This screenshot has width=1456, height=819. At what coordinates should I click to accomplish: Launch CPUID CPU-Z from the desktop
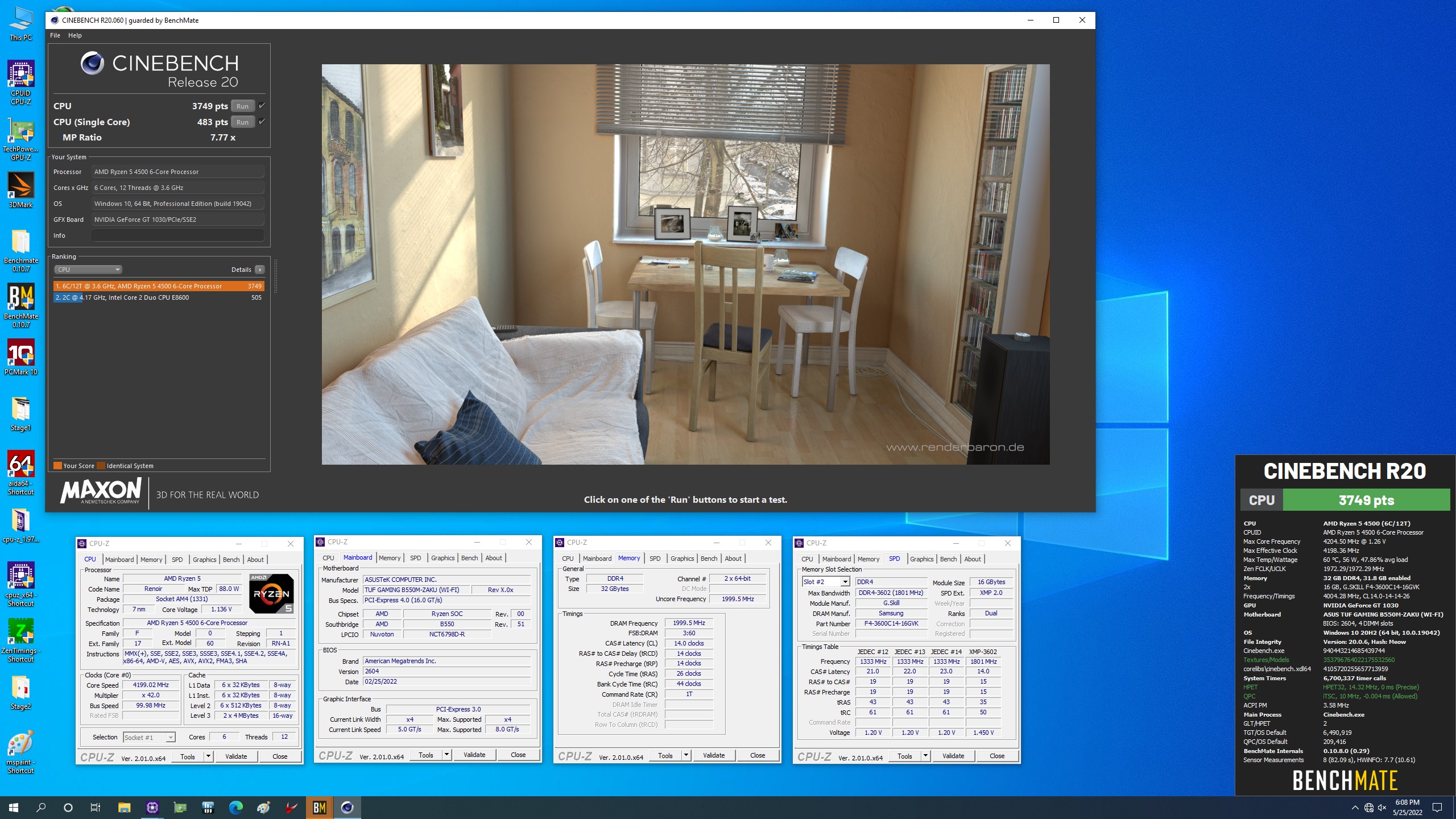point(20,83)
